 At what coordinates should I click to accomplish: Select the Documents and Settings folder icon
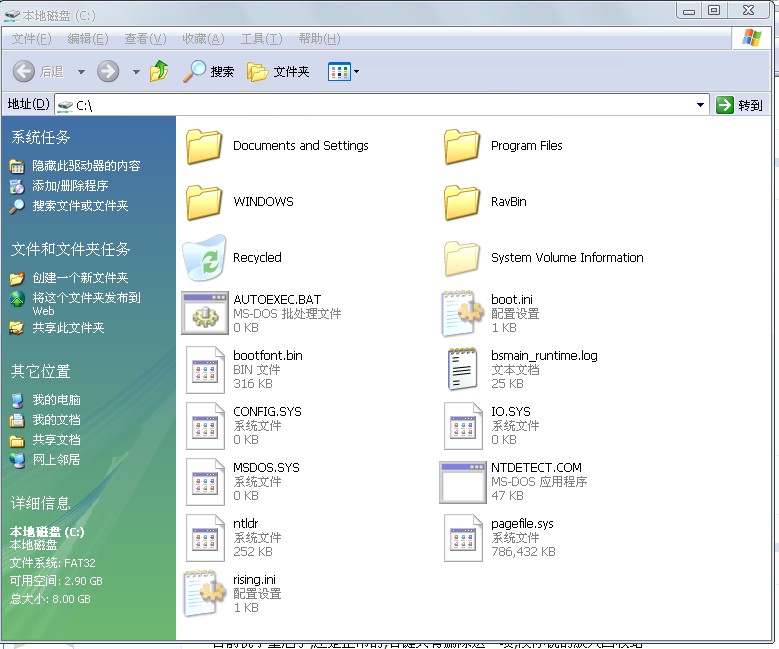tap(204, 146)
